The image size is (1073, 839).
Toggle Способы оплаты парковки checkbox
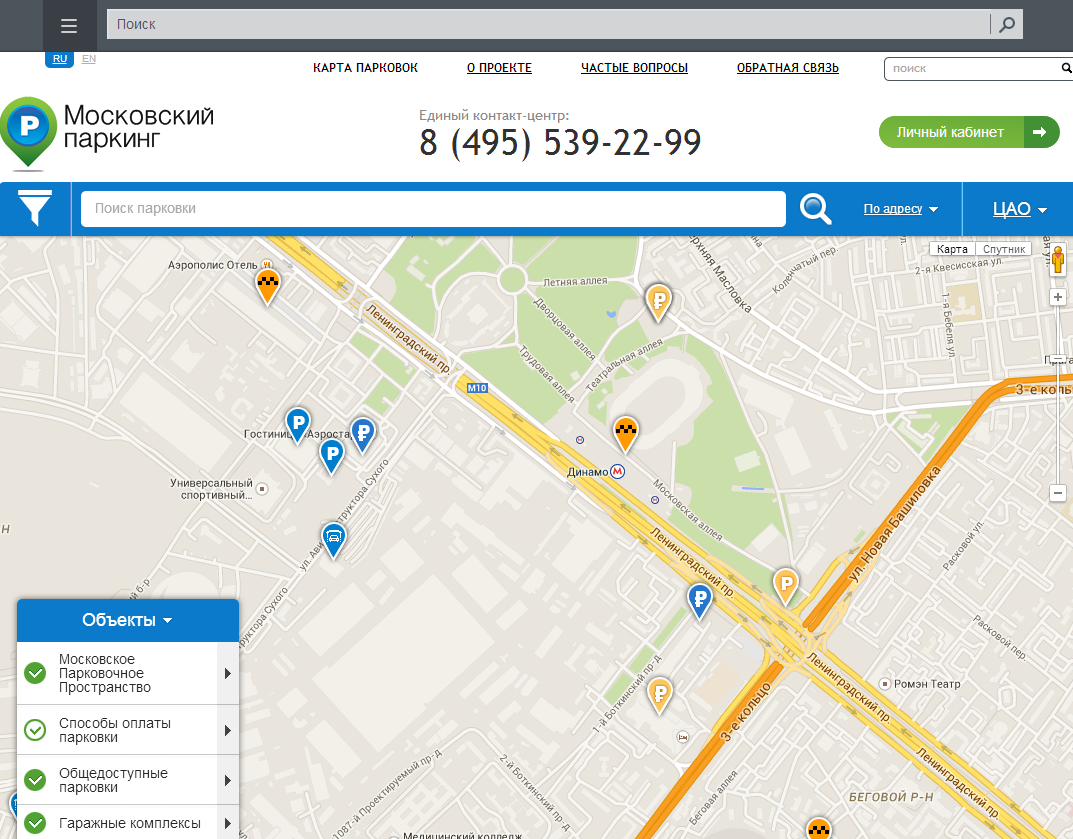[x=35, y=730]
